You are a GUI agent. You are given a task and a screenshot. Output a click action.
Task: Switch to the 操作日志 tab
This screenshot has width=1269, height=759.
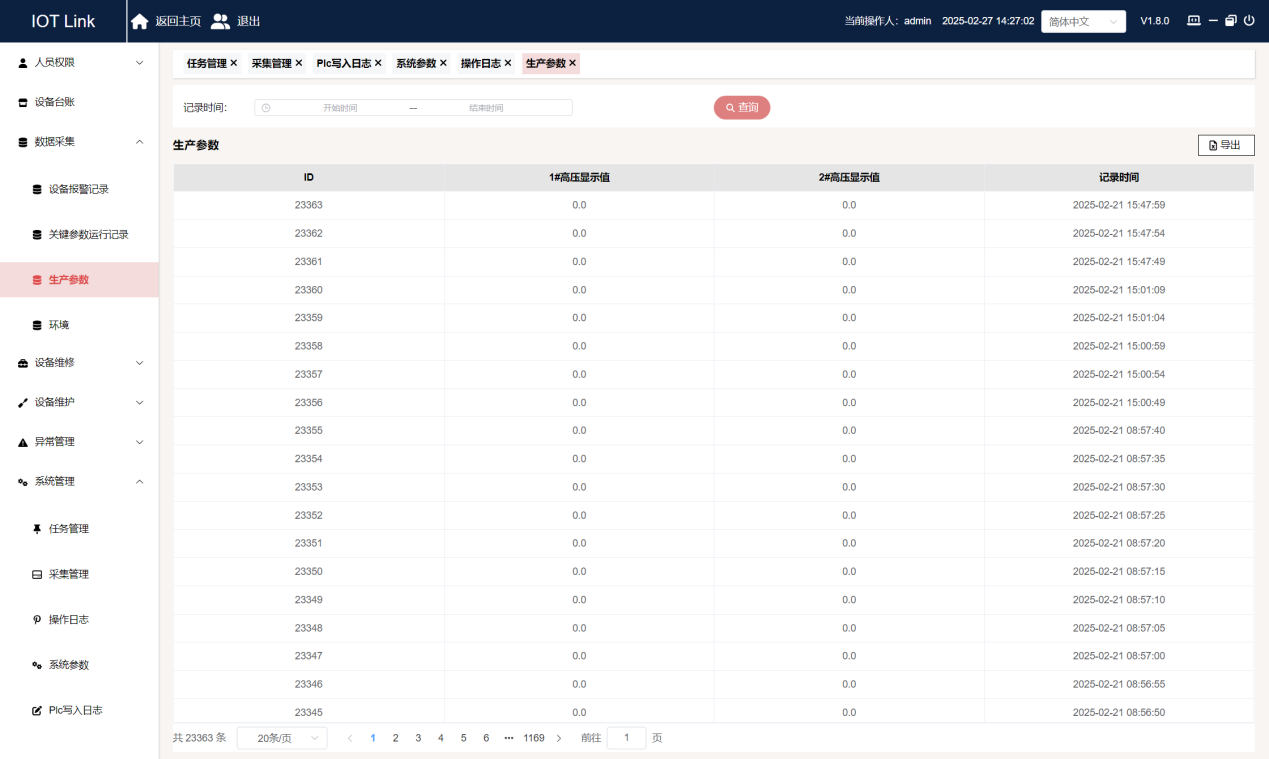(481, 63)
